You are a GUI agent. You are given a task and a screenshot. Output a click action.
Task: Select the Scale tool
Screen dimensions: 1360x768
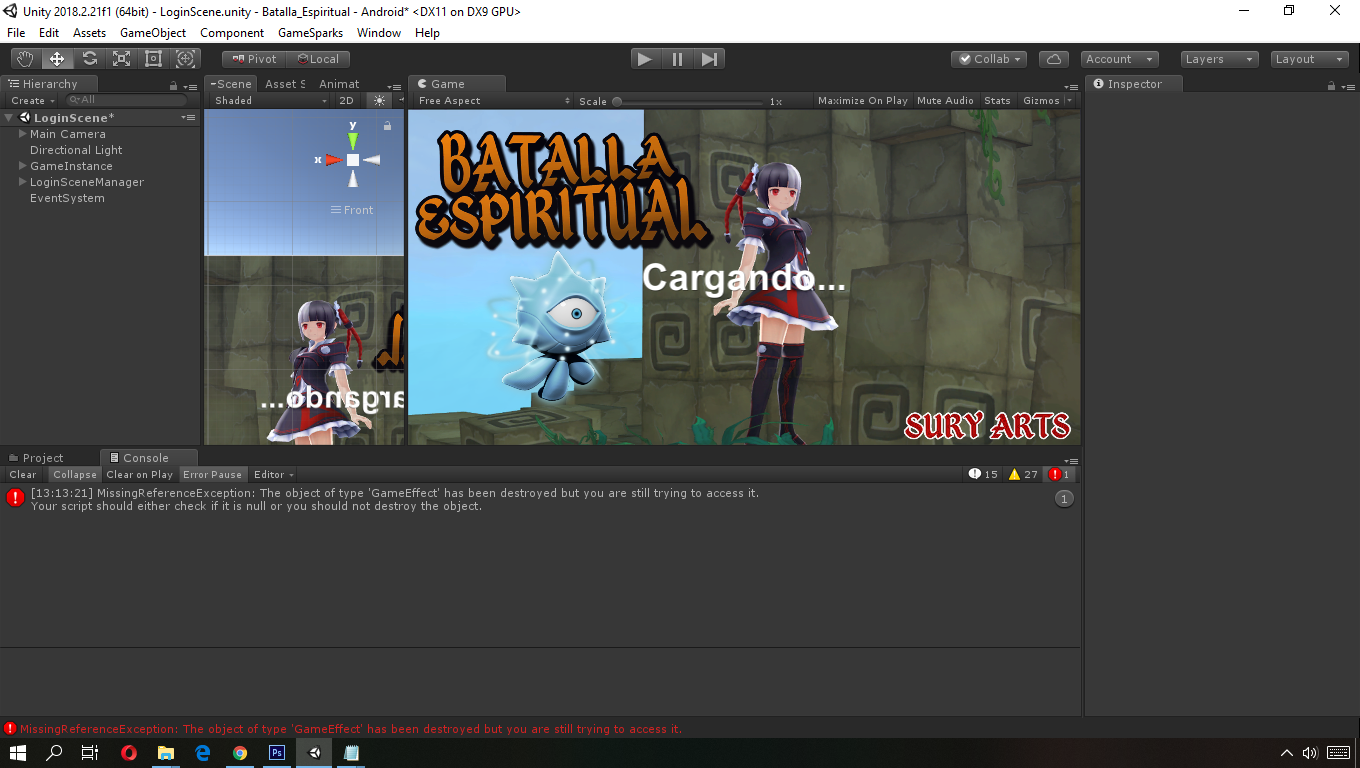[x=121, y=58]
